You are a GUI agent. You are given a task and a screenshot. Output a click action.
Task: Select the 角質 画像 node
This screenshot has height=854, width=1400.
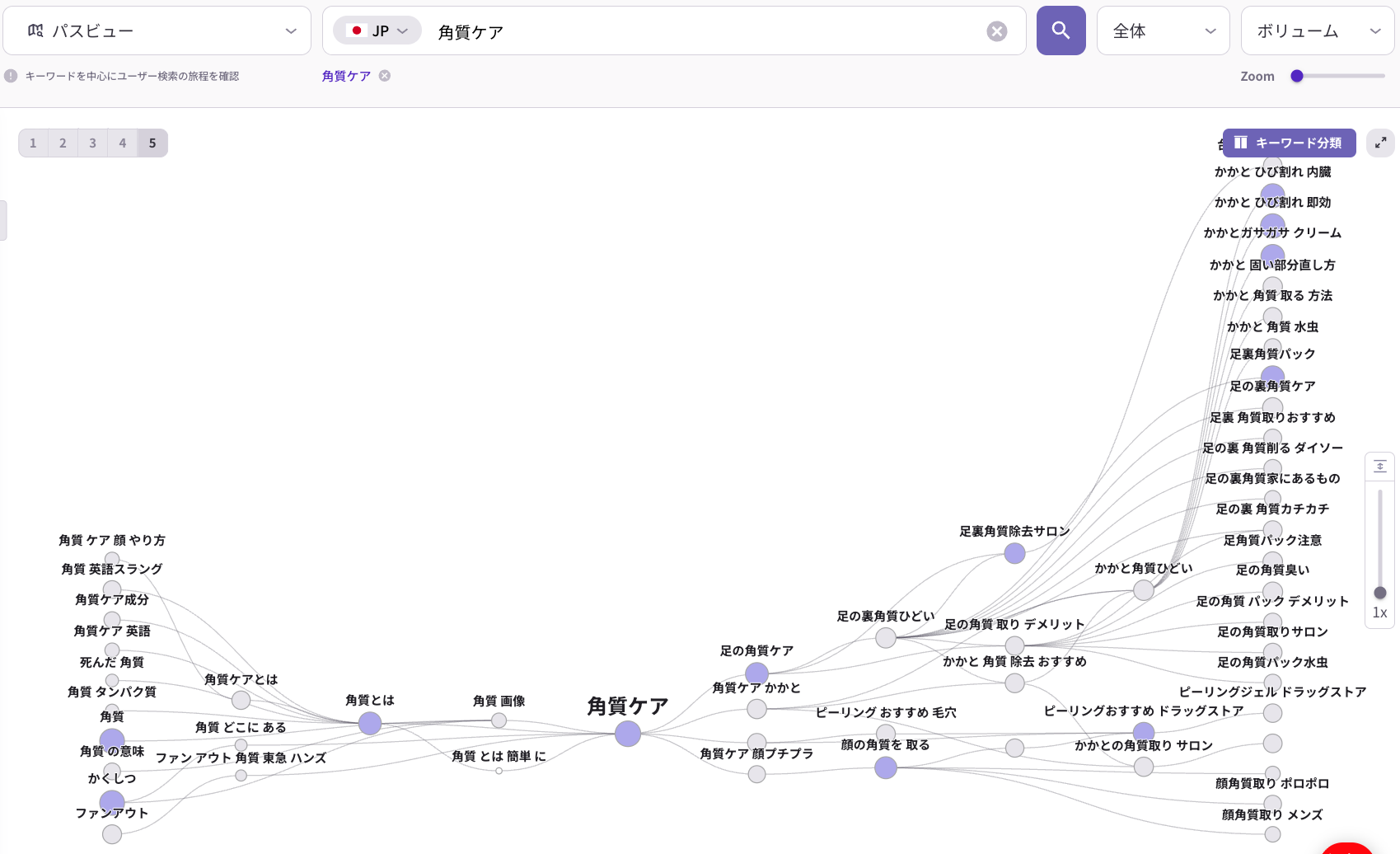pos(499,720)
